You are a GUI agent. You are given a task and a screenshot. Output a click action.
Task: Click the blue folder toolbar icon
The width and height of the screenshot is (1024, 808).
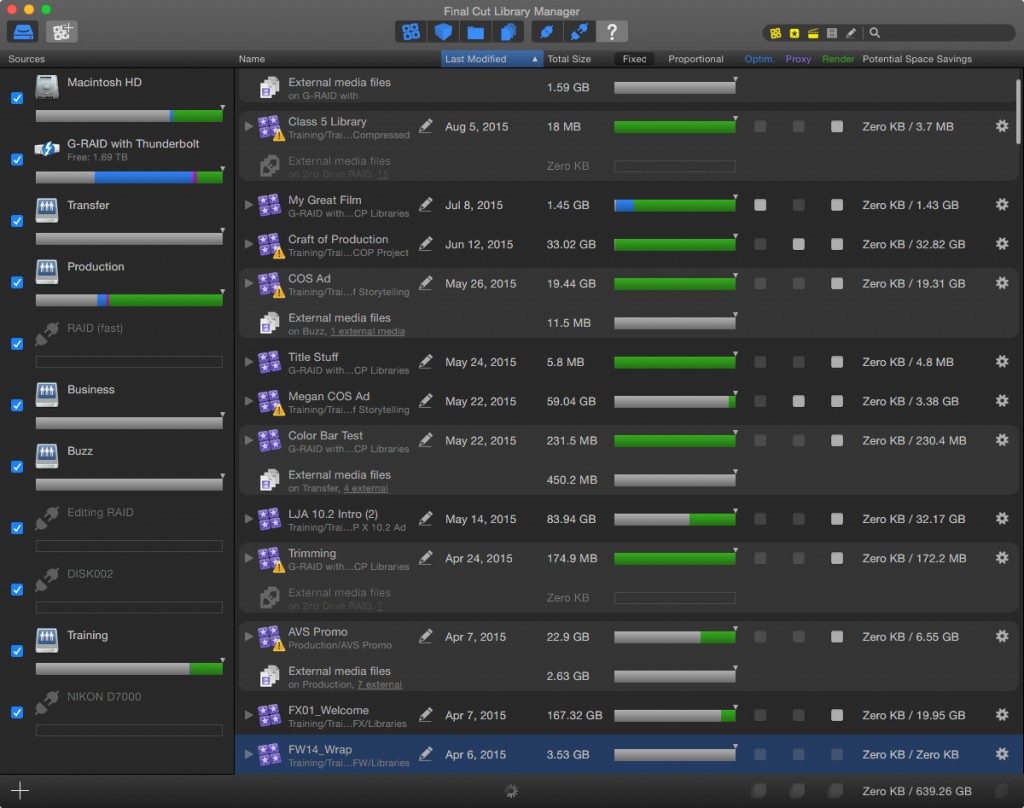pos(475,31)
